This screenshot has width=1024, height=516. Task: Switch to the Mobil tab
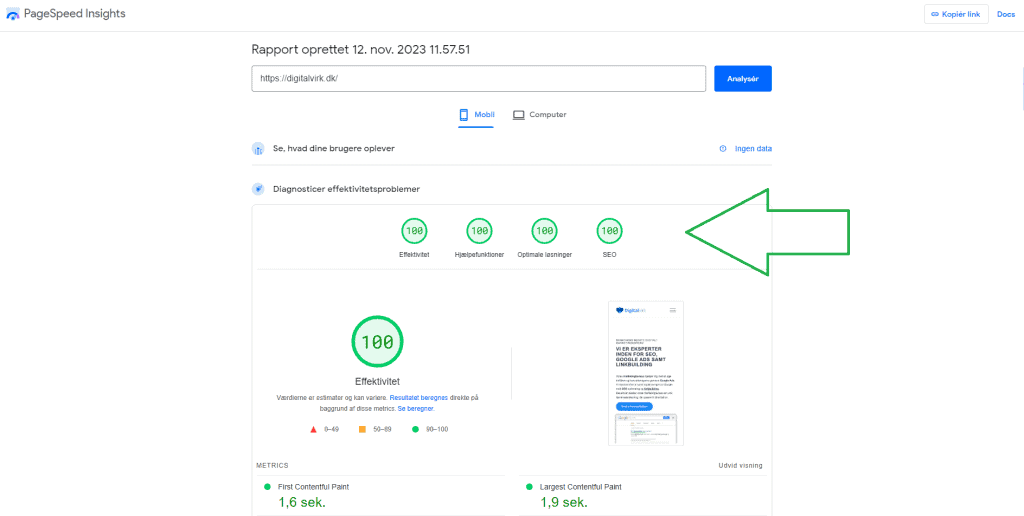(477, 115)
